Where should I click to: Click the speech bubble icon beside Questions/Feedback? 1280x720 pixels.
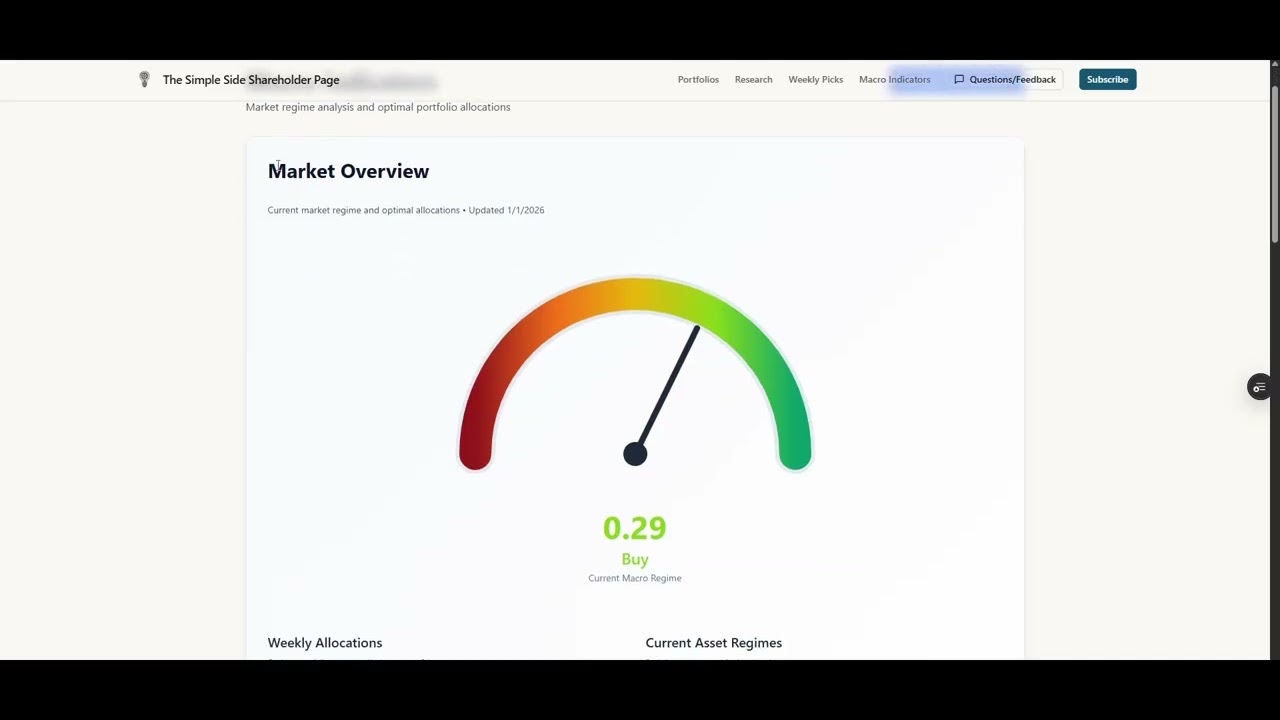[x=959, y=80]
